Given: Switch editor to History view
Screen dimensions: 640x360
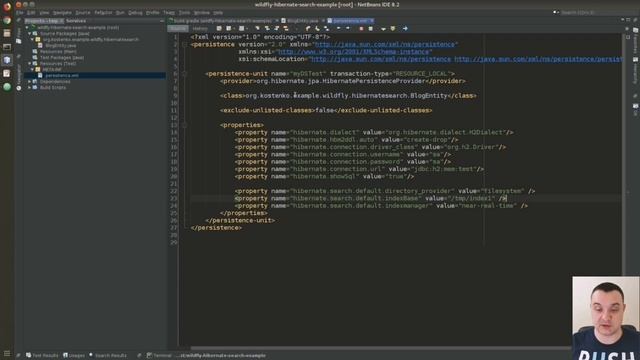Looking at the screenshot, I should [200, 29].
